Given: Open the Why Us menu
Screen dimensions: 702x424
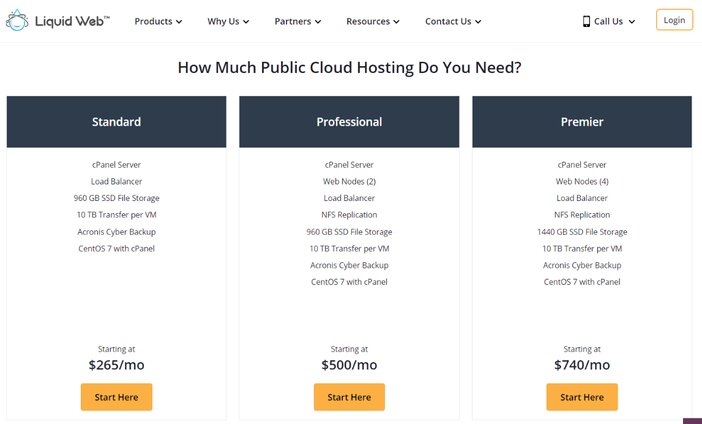Looking at the screenshot, I should (x=228, y=21).
